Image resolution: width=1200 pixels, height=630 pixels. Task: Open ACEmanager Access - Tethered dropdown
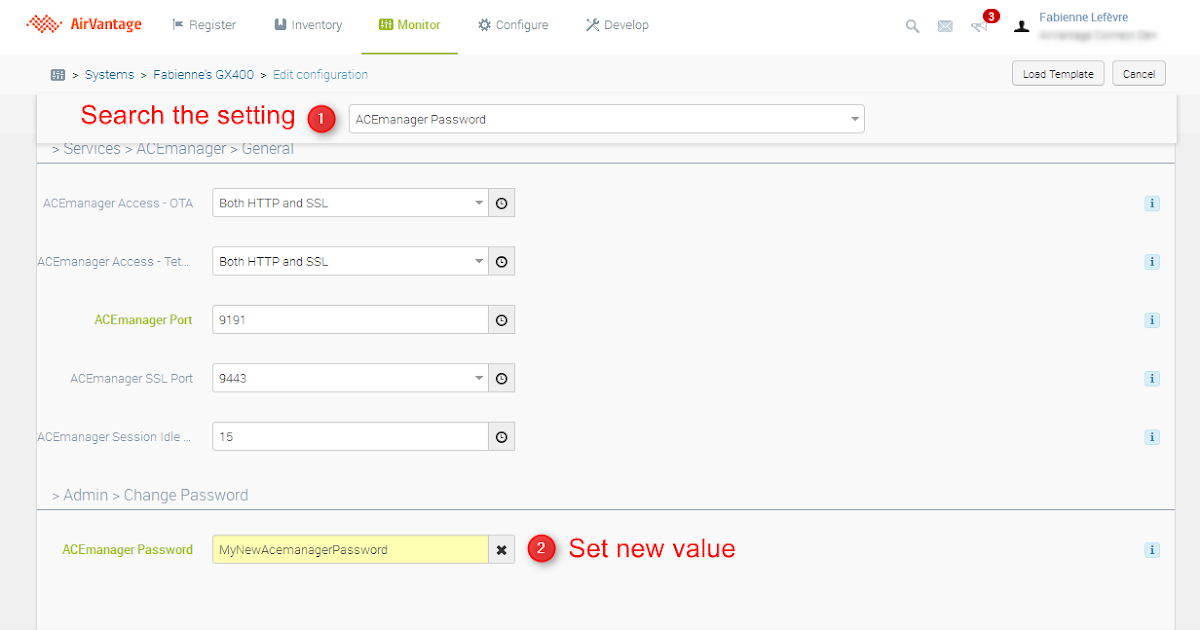350,261
